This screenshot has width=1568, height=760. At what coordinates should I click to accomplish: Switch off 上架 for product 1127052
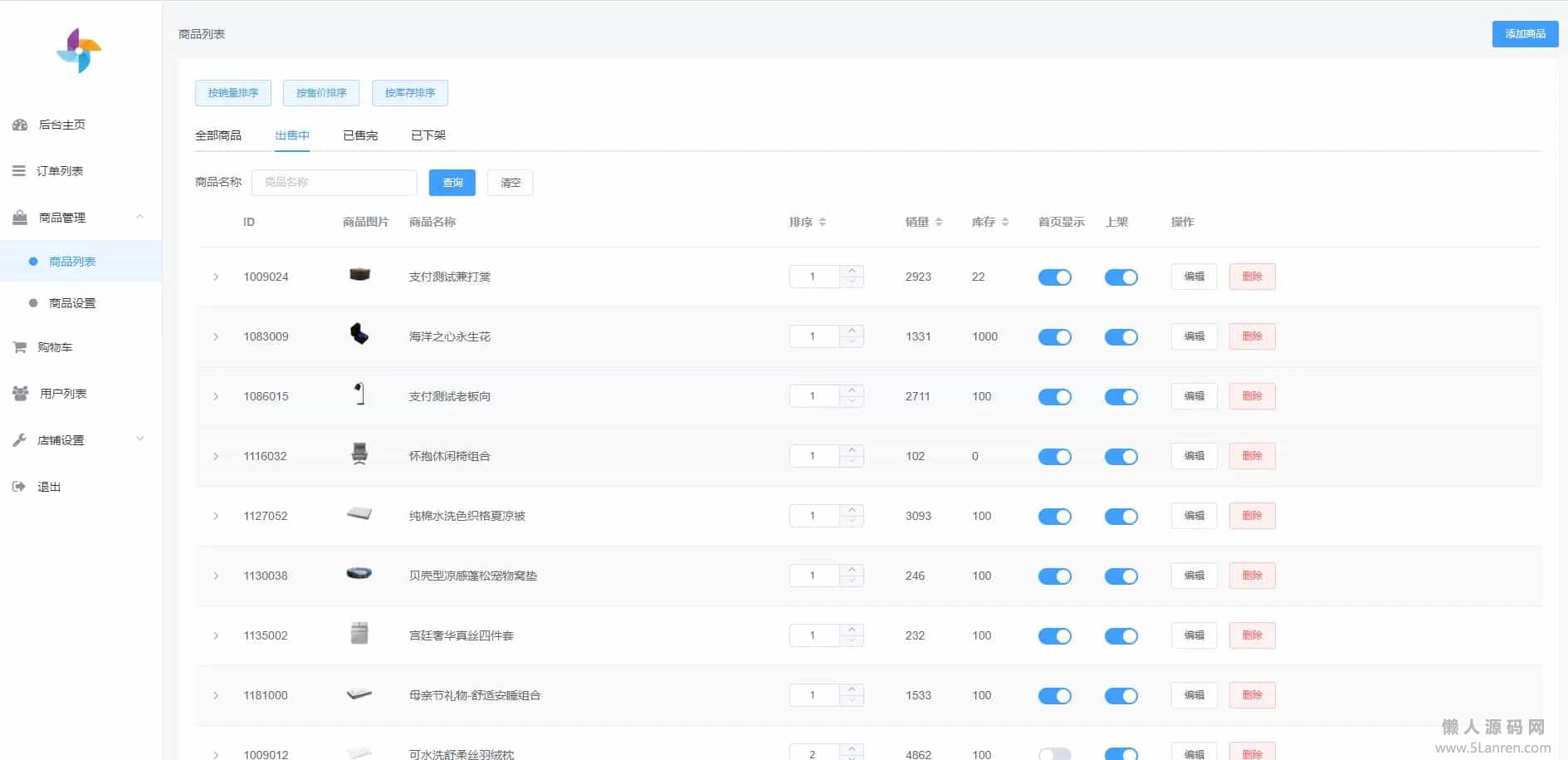coord(1121,517)
